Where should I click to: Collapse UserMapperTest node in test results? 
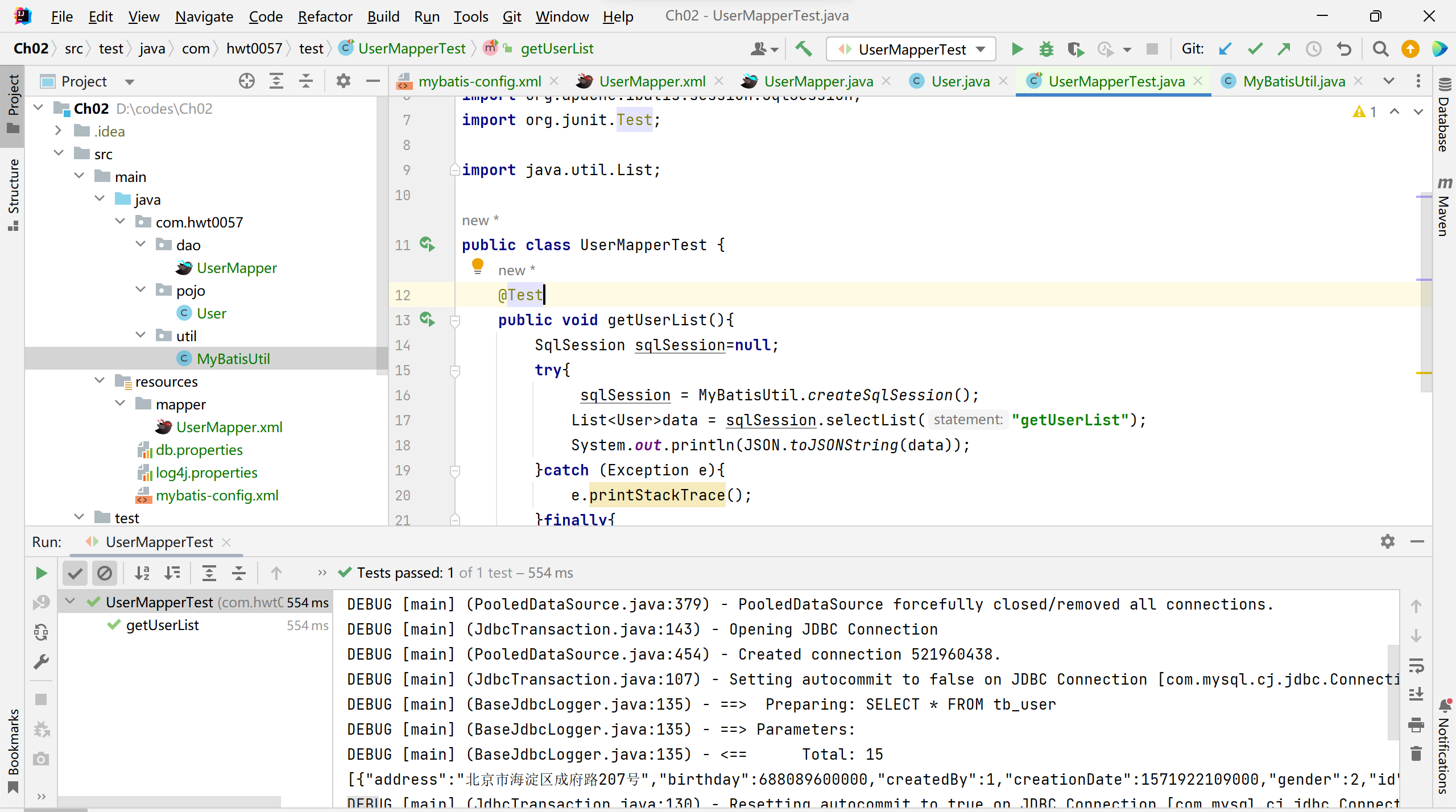coord(70,602)
